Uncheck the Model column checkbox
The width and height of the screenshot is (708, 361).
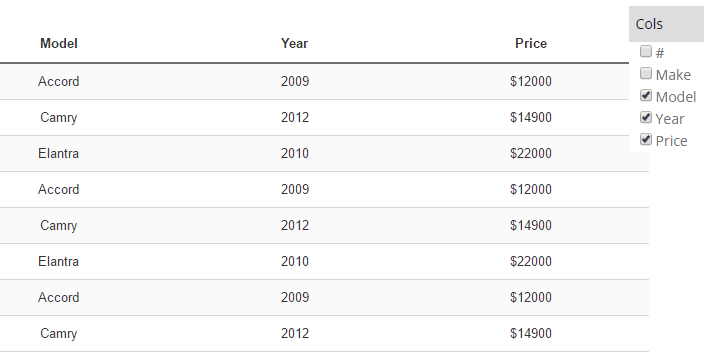646,95
